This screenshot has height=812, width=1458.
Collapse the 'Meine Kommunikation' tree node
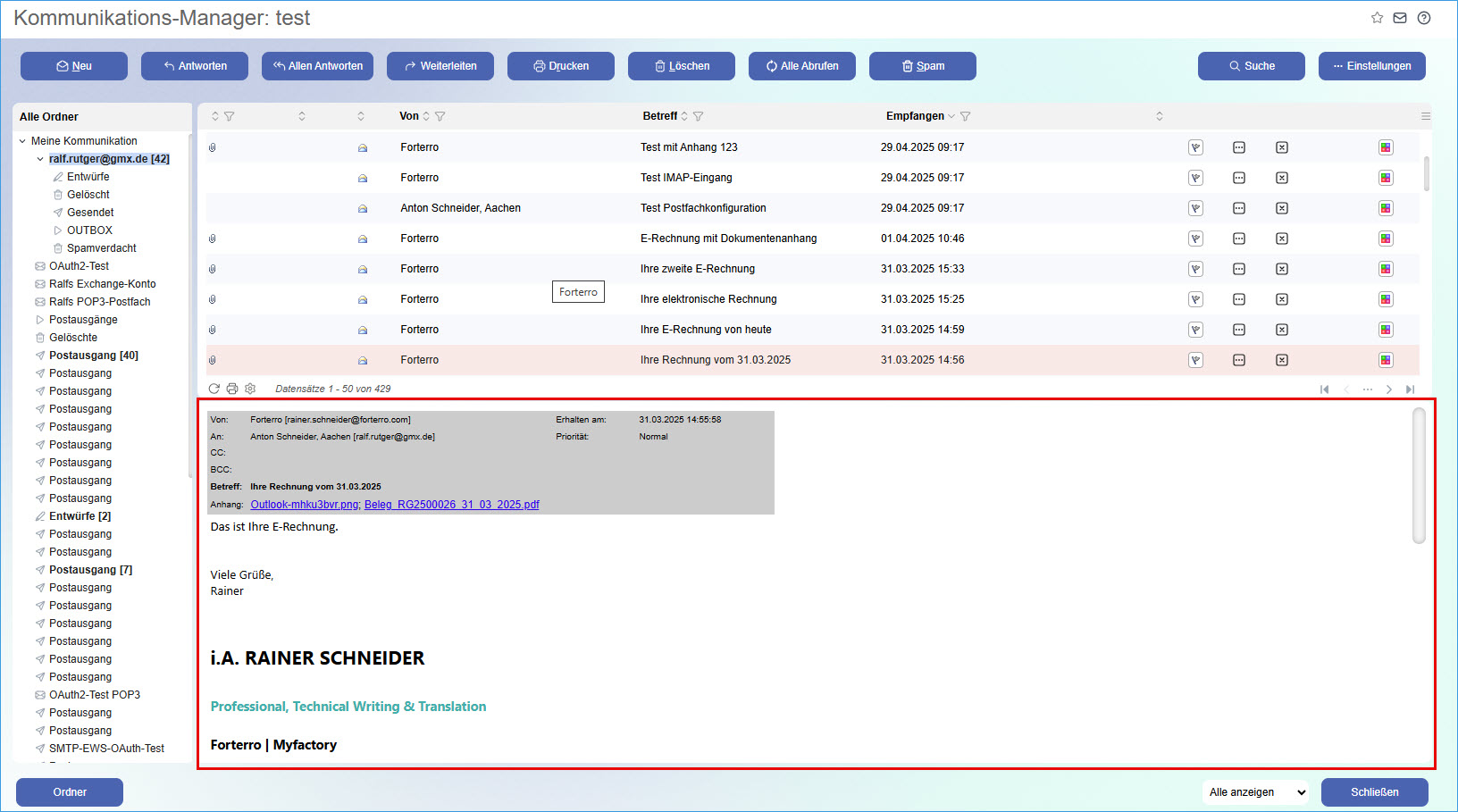(20, 140)
